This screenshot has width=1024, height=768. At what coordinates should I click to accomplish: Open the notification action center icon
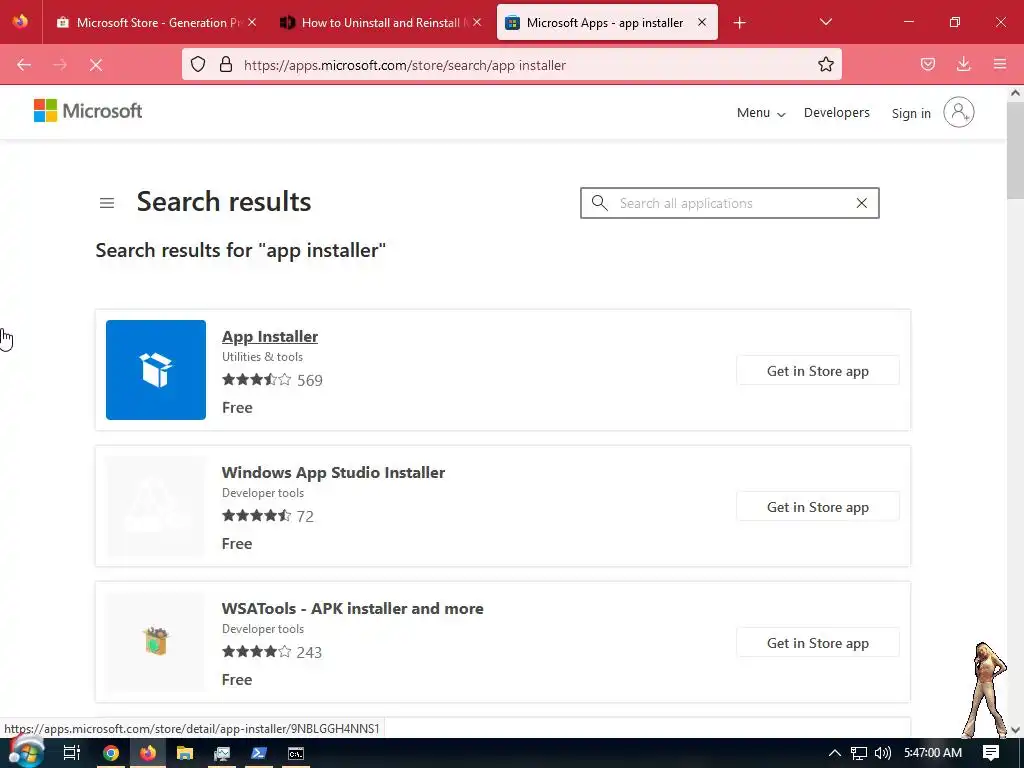pos(991,753)
